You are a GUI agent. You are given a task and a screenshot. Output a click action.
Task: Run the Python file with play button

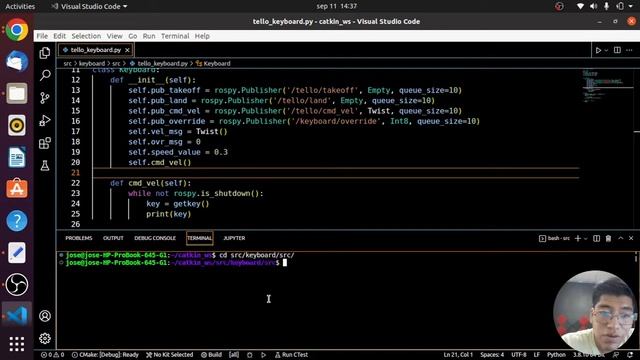pyautogui.click(x=598, y=50)
